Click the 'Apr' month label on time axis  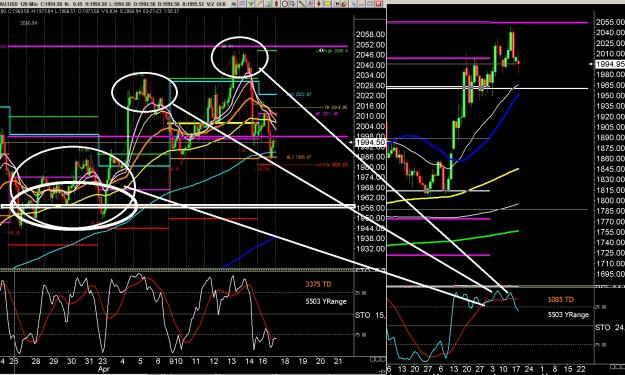point(104,369)
